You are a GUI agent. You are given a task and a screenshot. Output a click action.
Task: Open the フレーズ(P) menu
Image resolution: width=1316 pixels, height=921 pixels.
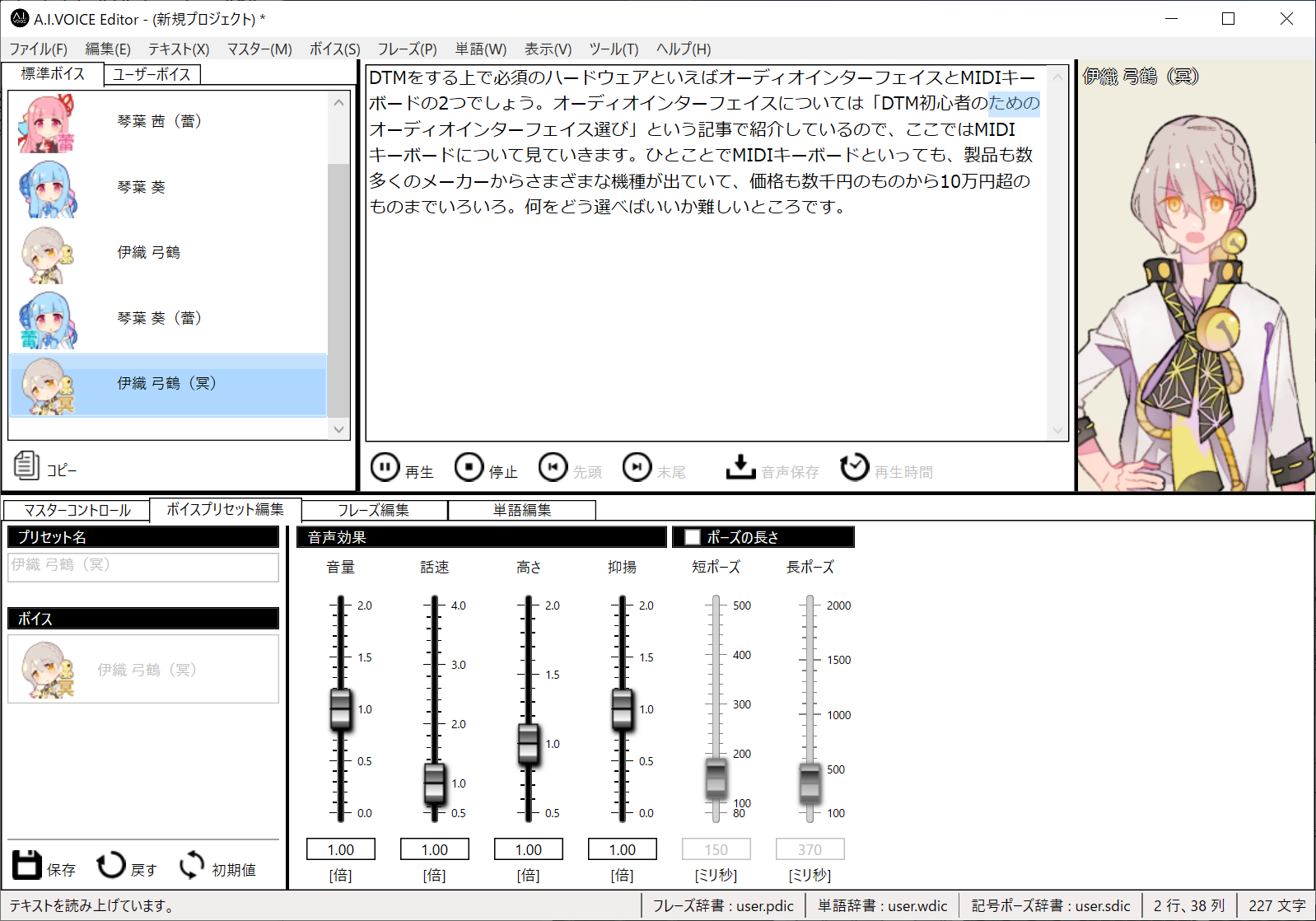point(407,49)
